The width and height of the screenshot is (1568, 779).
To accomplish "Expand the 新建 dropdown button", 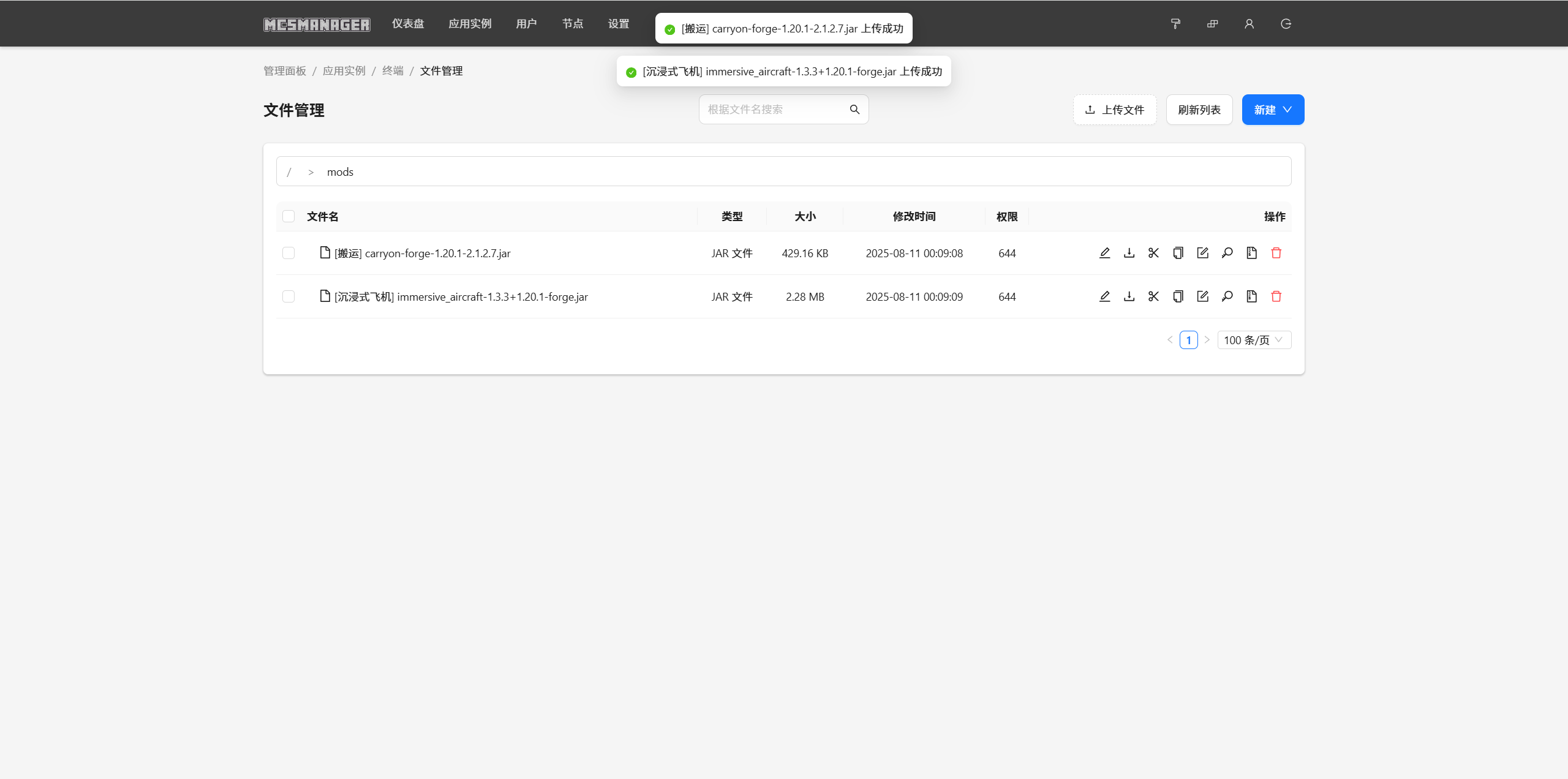I will 1273,110.
